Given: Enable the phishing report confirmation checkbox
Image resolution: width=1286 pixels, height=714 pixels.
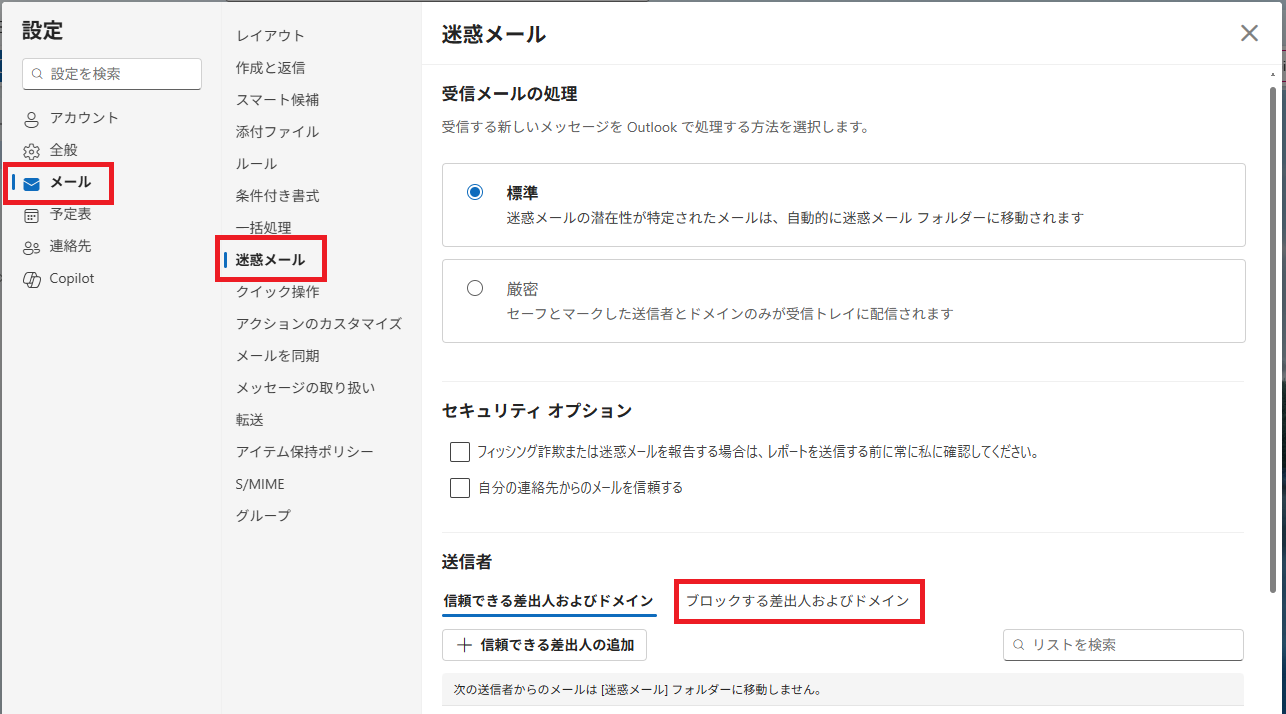Looking at the screenshot, I should tap(460, 452).
